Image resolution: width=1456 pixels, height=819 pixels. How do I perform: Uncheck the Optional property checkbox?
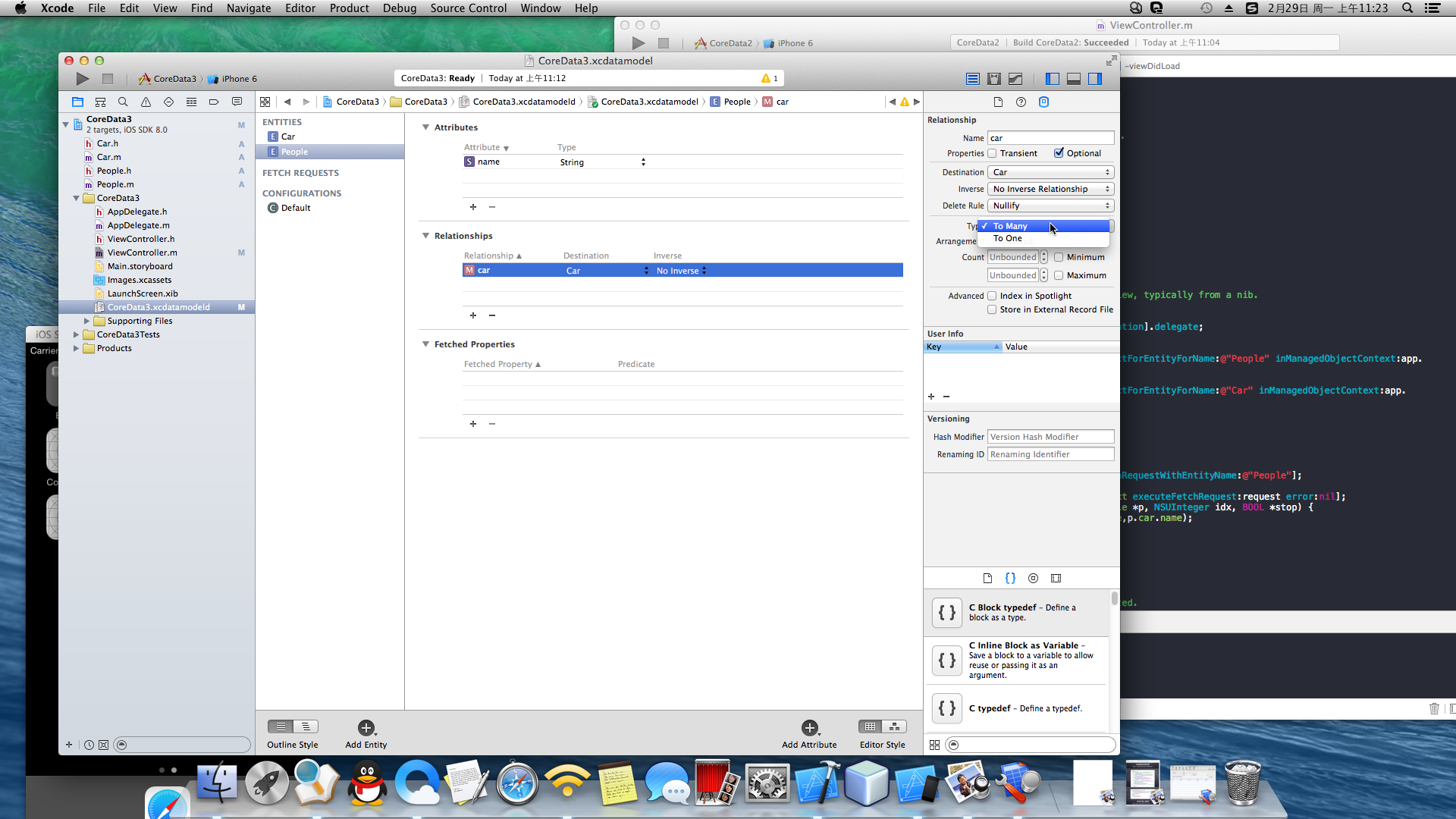click(1059, 153)
